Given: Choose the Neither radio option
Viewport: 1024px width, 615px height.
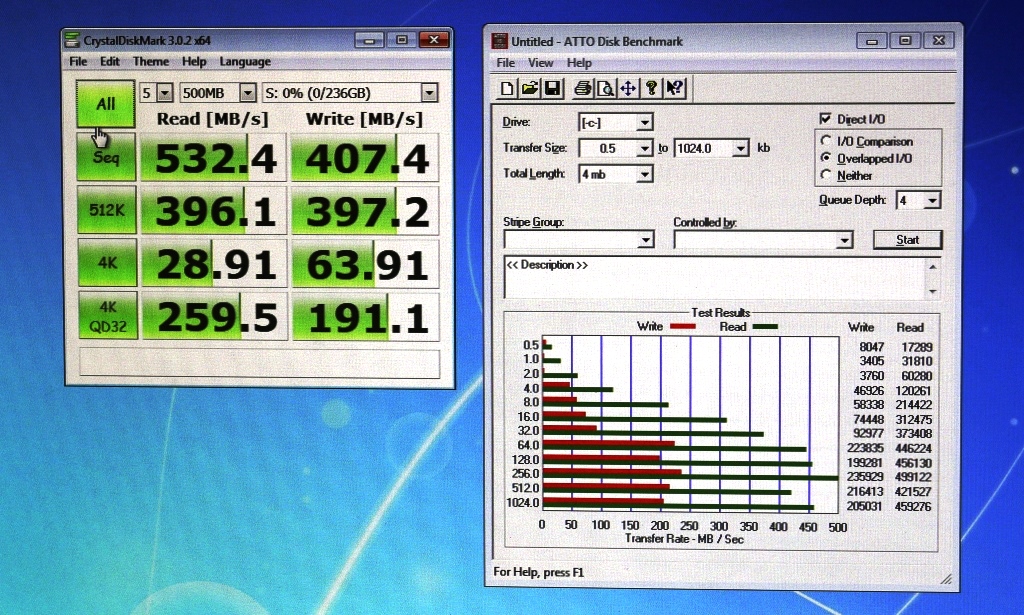Looking at the screenshot, I should (x=826, y=175).
